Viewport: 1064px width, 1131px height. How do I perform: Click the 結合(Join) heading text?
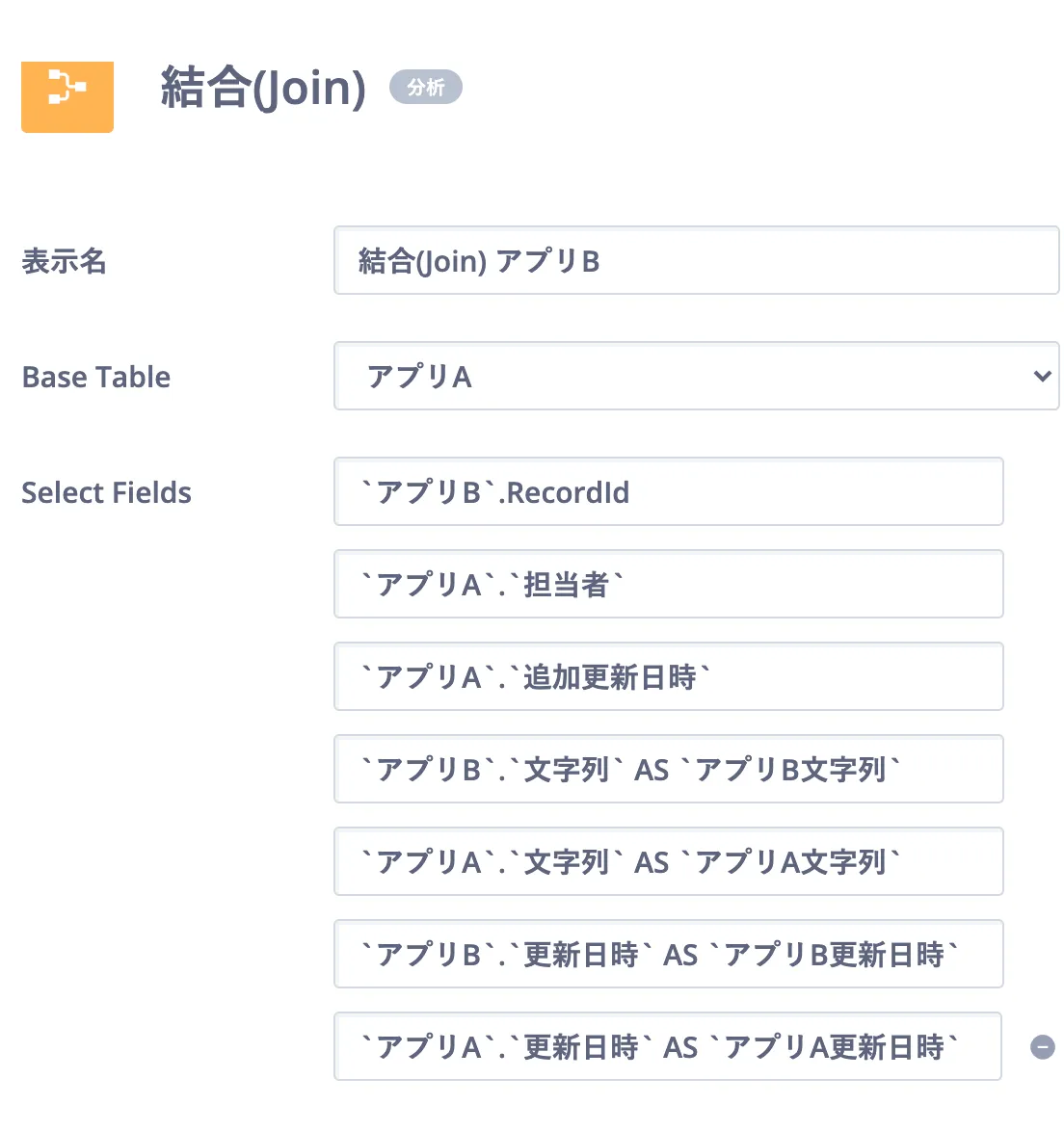(263, 88)
